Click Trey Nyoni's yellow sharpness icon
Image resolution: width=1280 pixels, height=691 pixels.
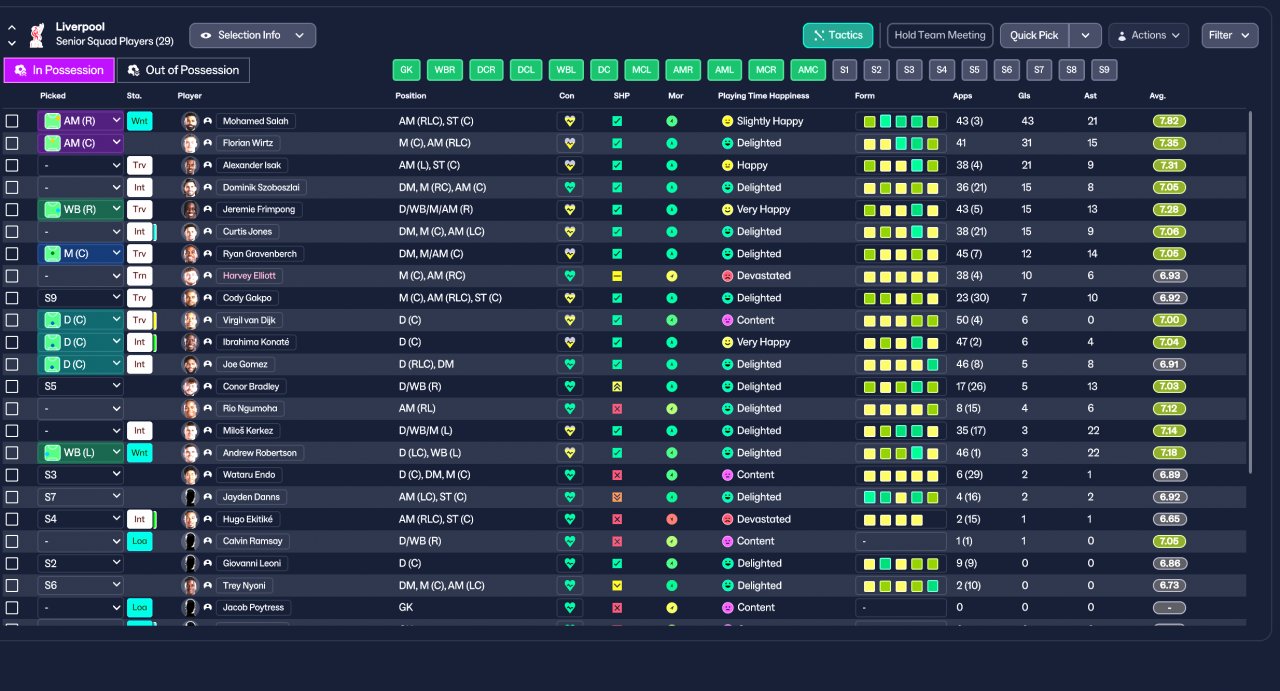click(617, 586)
